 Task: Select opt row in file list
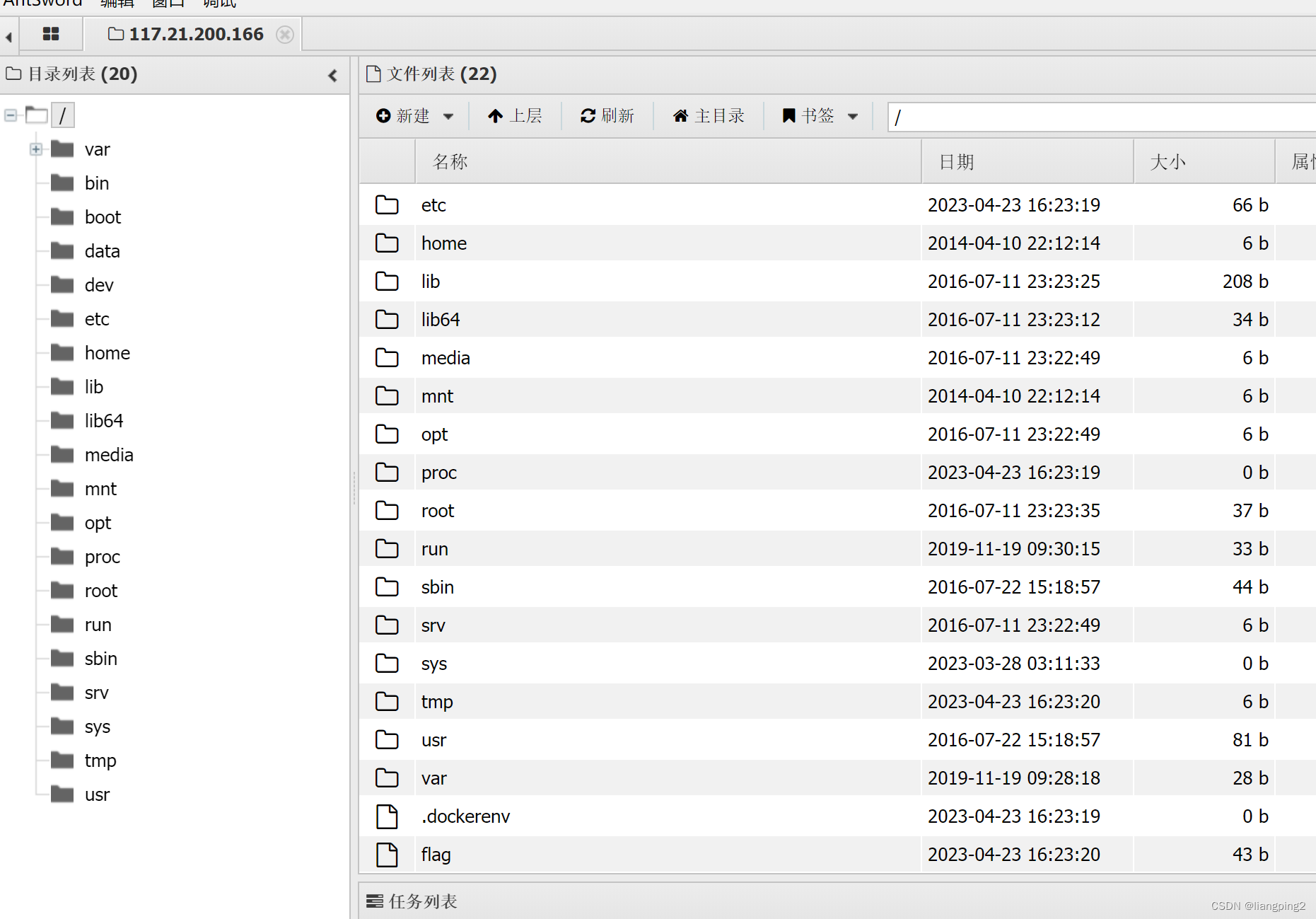tap(837, 434)
